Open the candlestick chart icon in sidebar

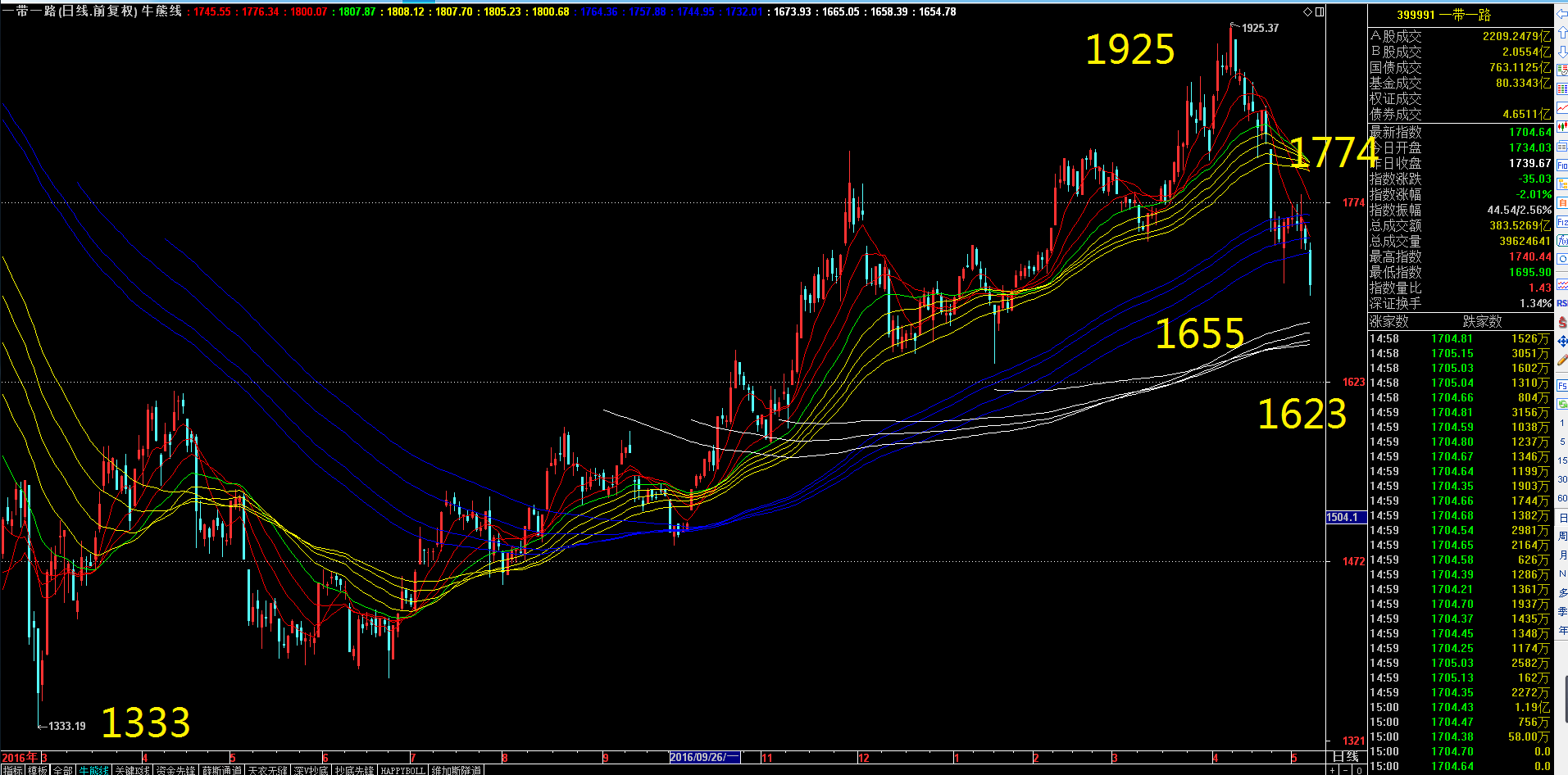pos(1561,126)
